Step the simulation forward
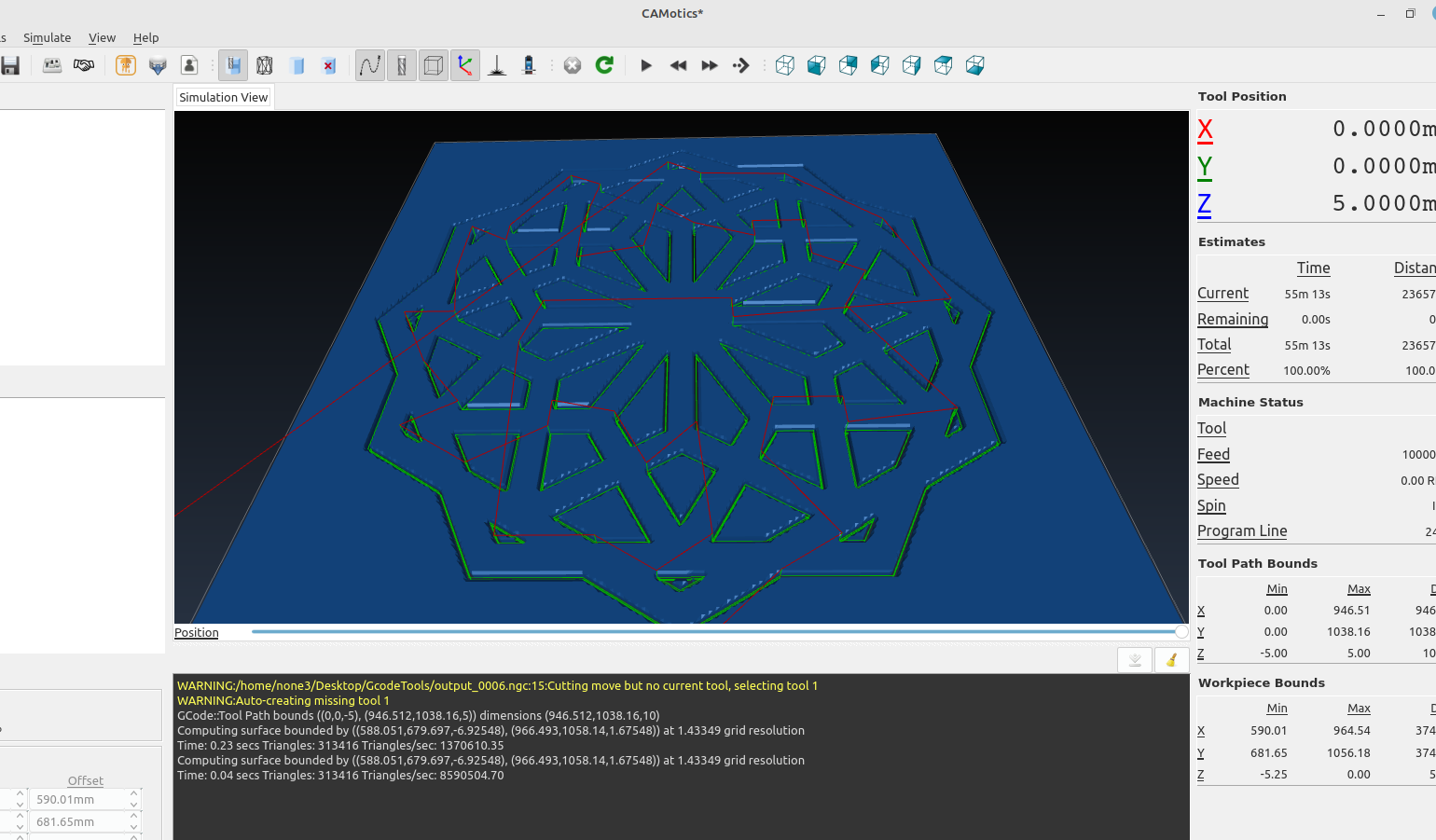 click(x=710, y=65)
